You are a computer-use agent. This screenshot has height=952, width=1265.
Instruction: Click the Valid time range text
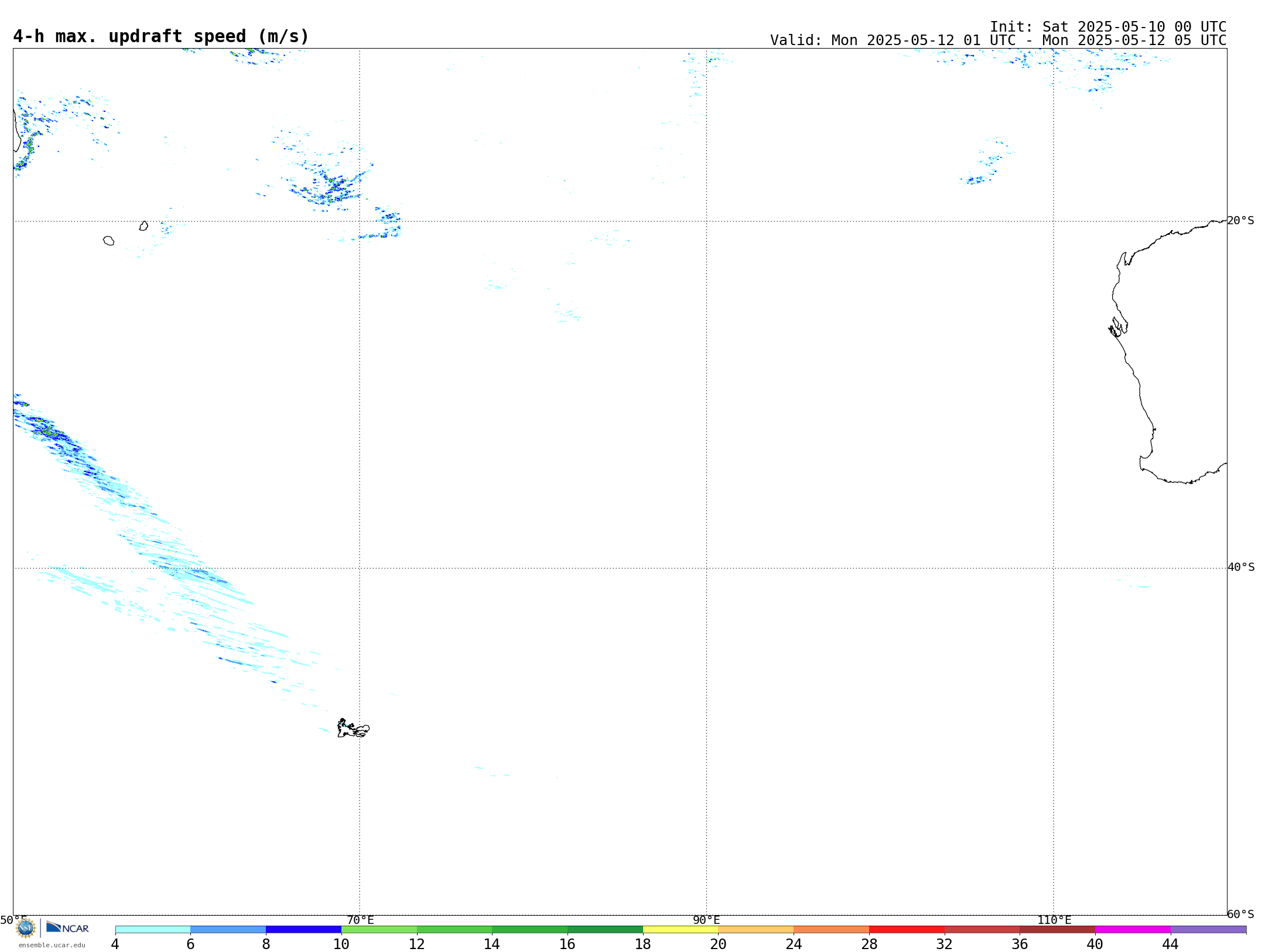click(998, 40)
